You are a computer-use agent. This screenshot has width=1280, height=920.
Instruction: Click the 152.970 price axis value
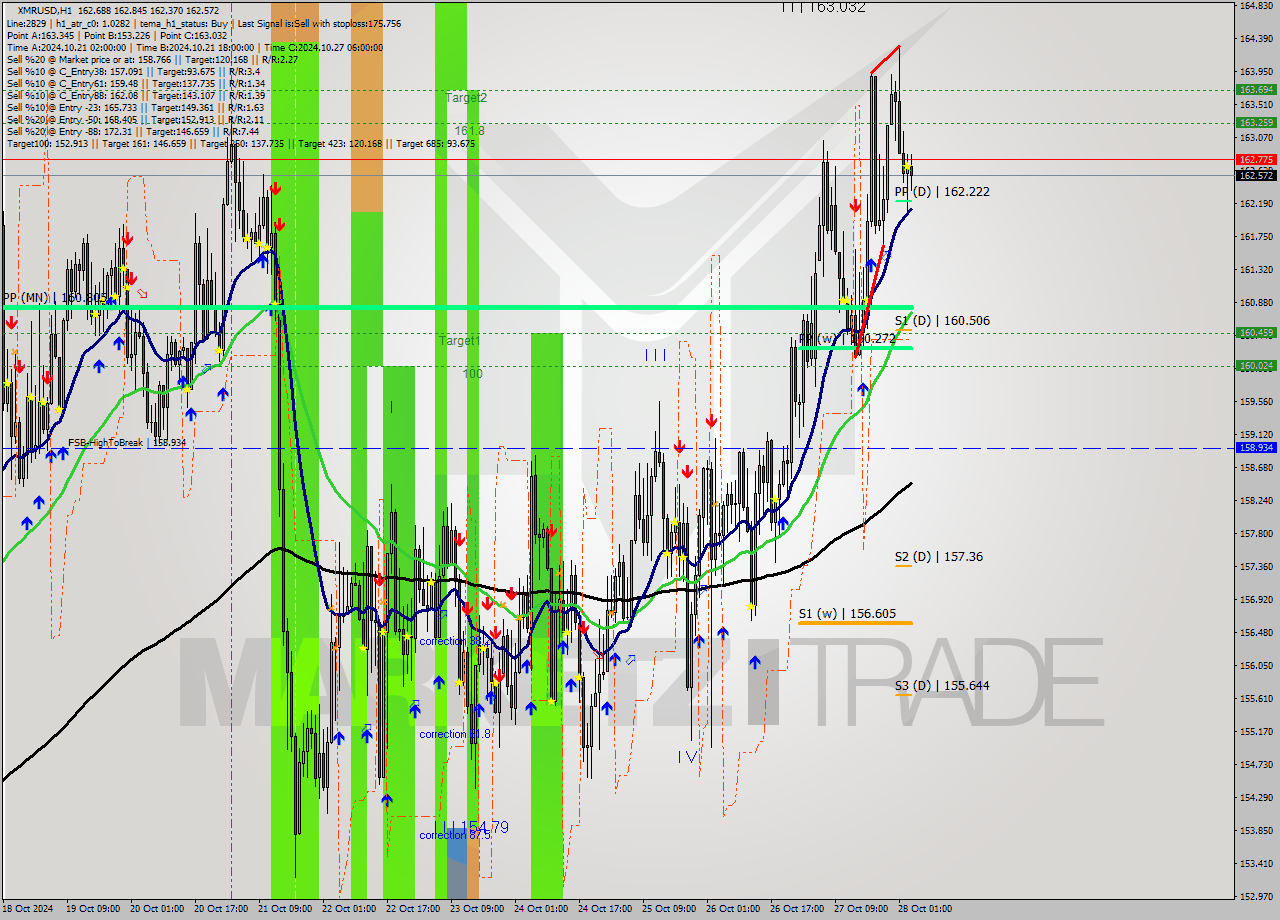coord(1255,896)
